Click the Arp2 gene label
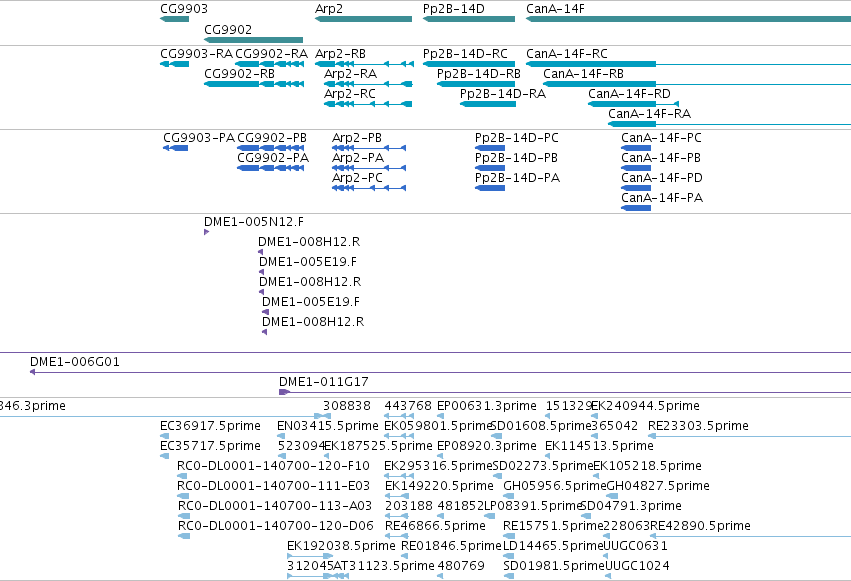Image resolution: width=851 pixels, height=581 pixels. [329, 9]
